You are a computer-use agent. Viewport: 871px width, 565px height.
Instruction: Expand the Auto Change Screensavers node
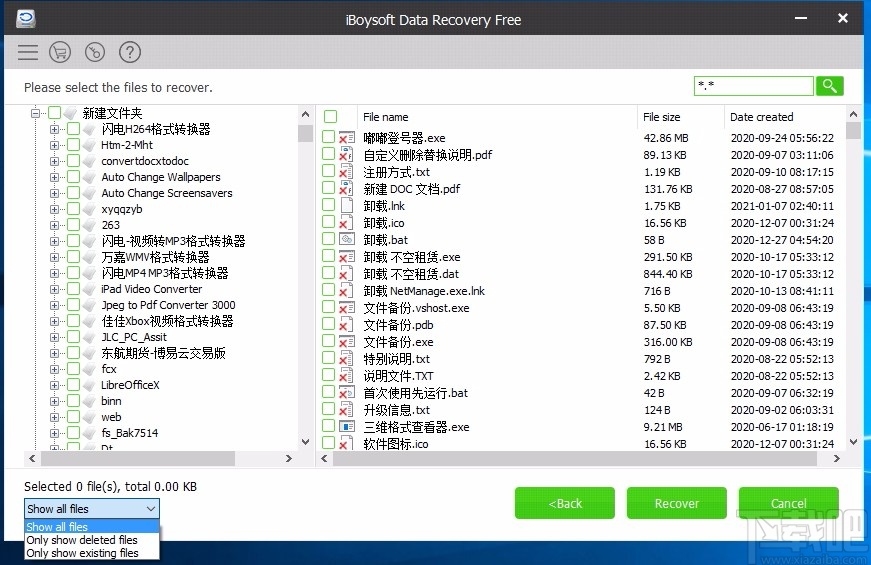click(x=54, y=193)
